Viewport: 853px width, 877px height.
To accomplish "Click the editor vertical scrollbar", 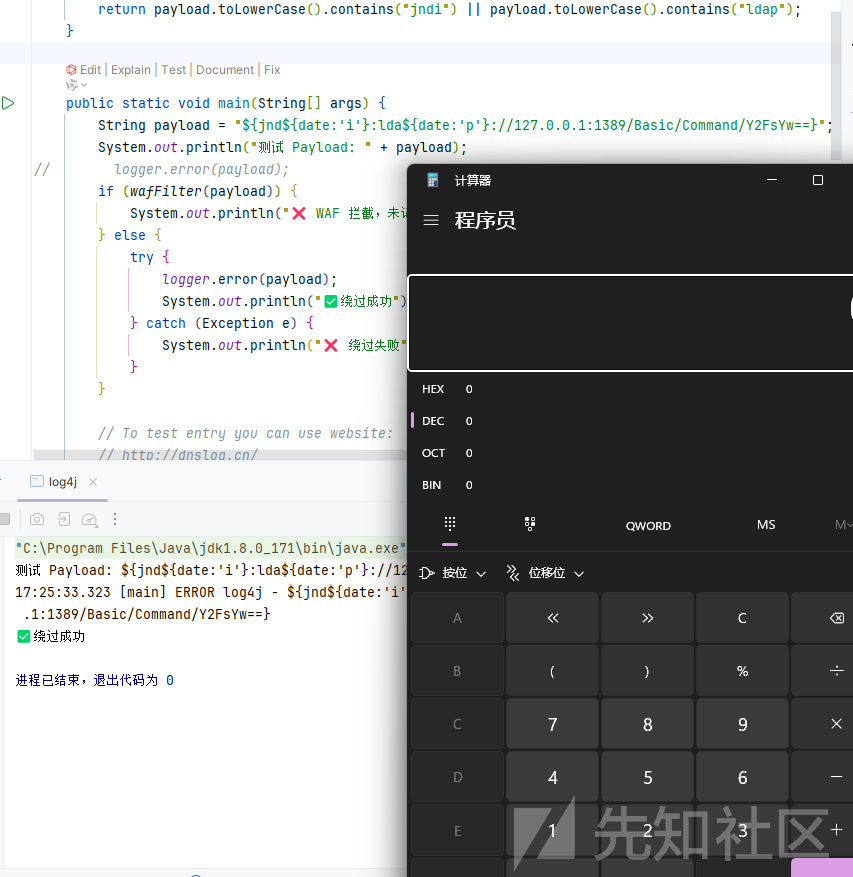I will tap(836, 86).
